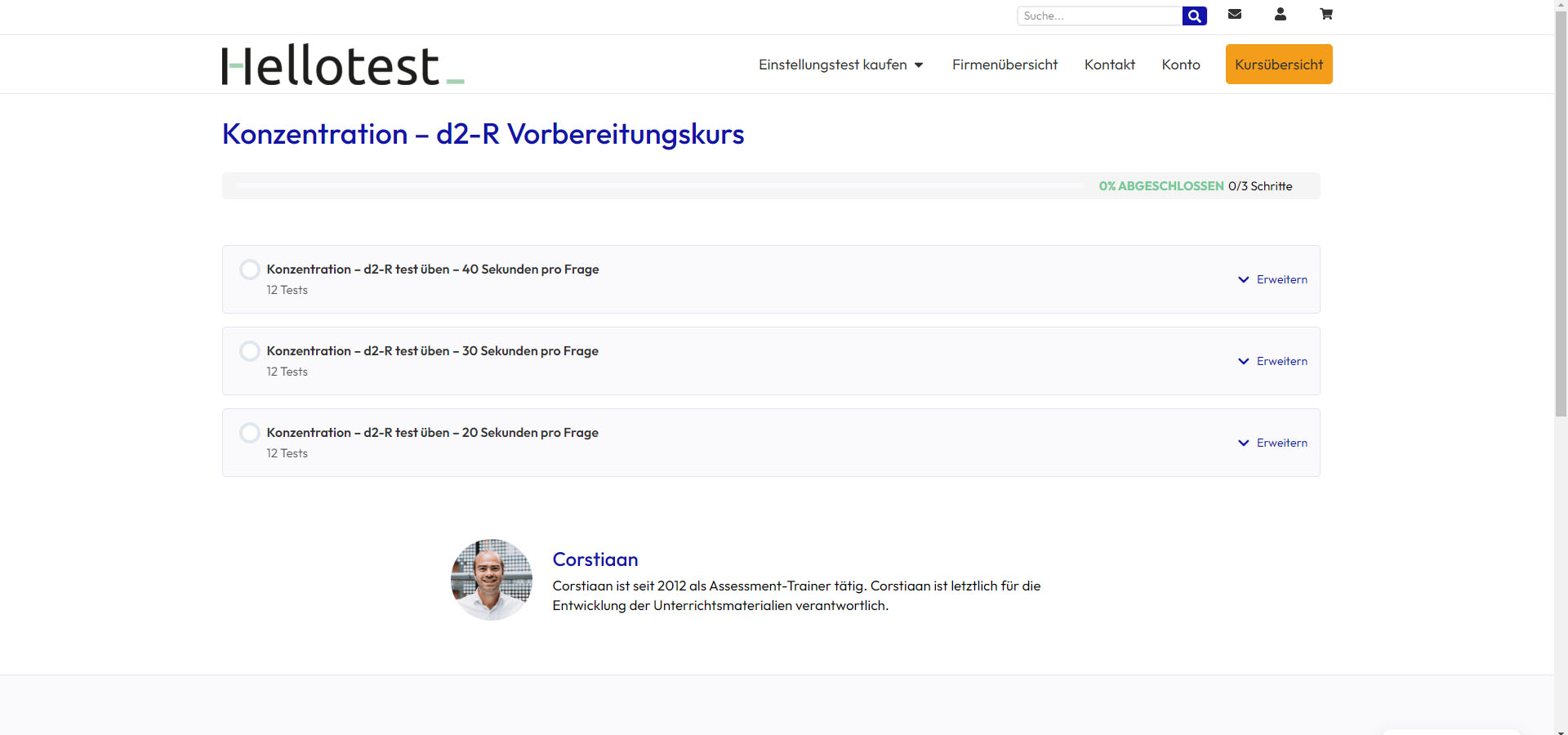Viewport: 1568px width, 735px height.
Task: Open lesson '30 Sekunden pro Frage'
Action: tap(433, 351)
